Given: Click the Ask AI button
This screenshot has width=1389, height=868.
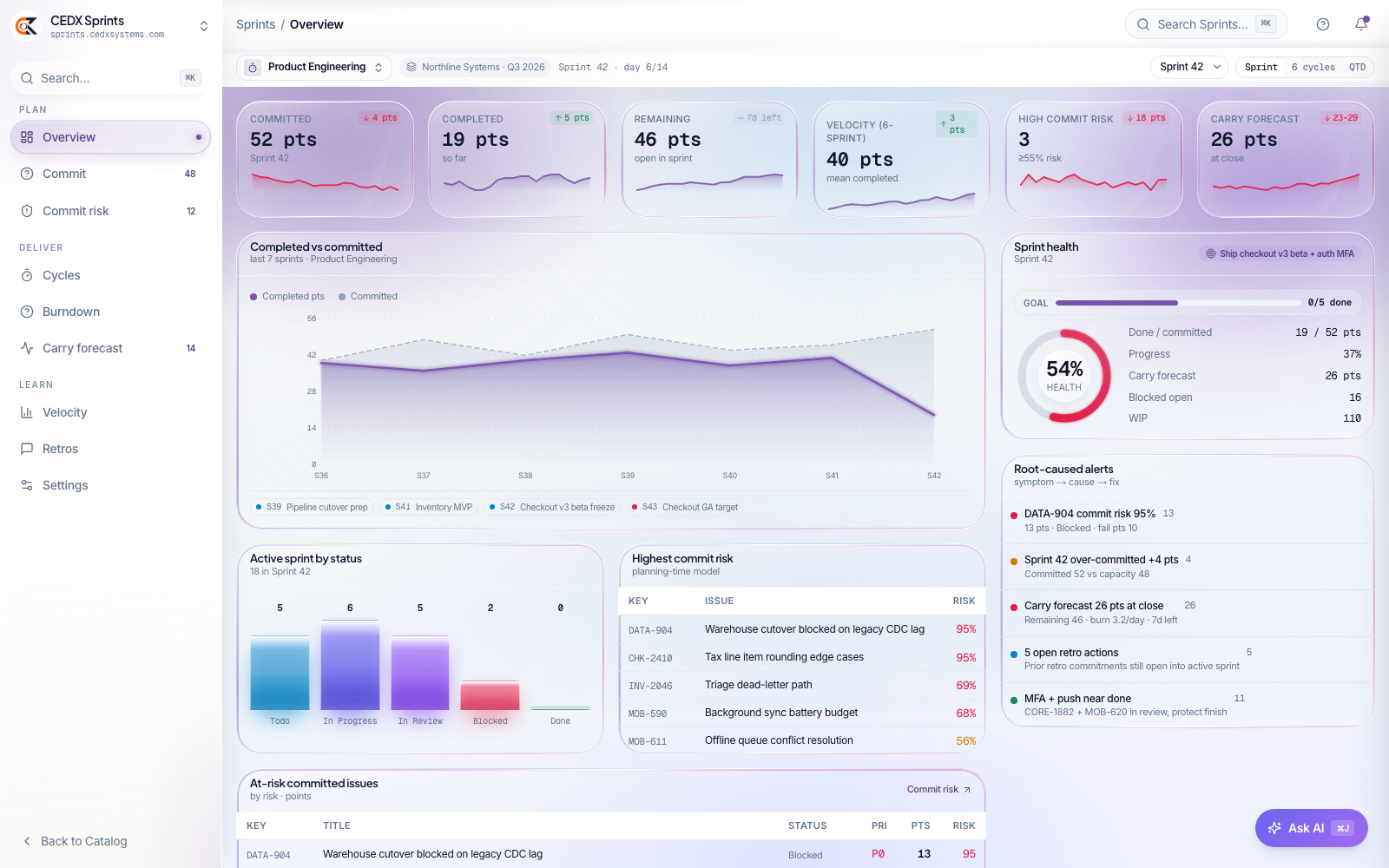Looking at the screenshot, I should pyautogui.click(x=1311, y=828).
